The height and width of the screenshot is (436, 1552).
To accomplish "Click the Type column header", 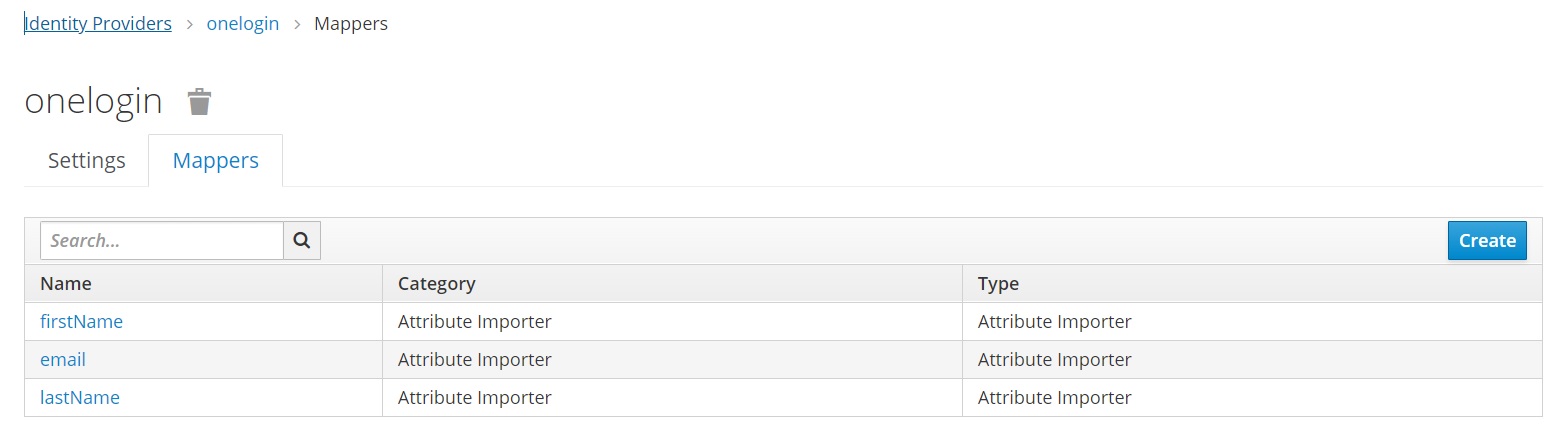I will [998, 284].
